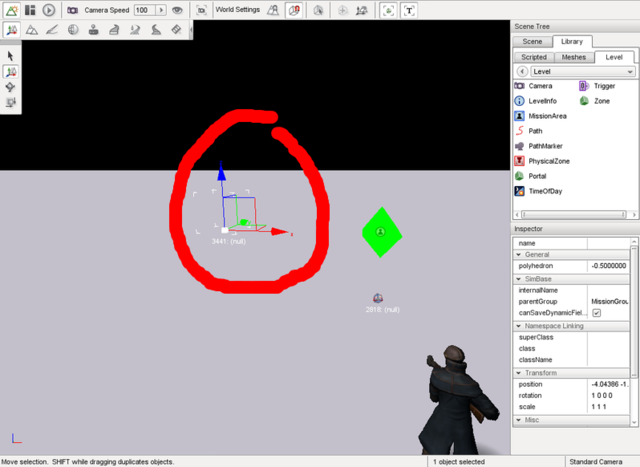This screenshot has width=640, height=467.
Task: Open the Meshes tab in Library
Action: [574, 57]
